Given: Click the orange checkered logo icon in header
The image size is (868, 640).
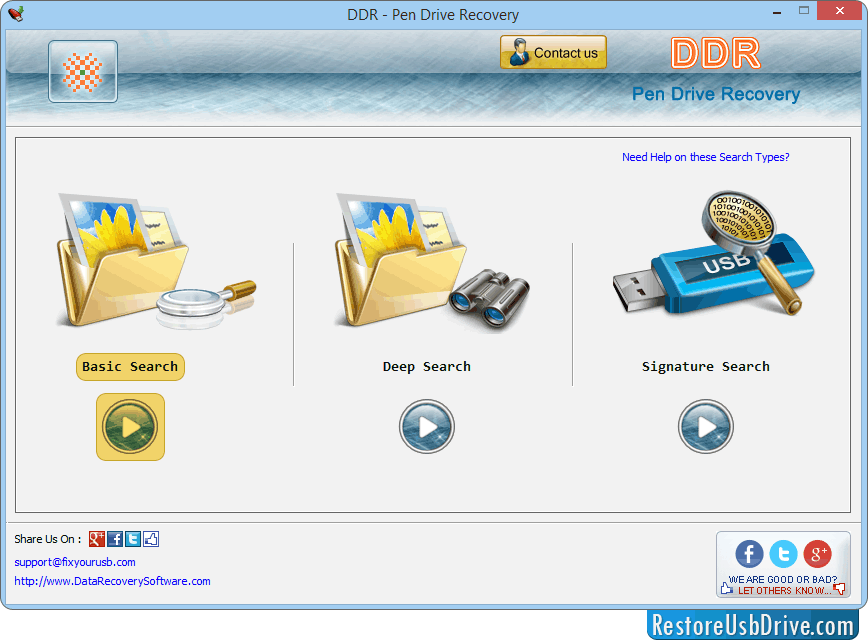Looking at the screenshot, I should 82,71.
